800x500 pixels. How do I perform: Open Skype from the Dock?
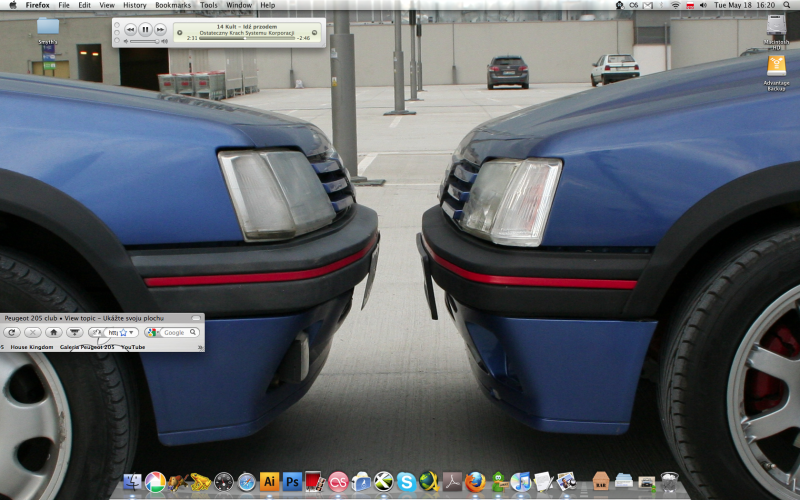coord(405,482)
